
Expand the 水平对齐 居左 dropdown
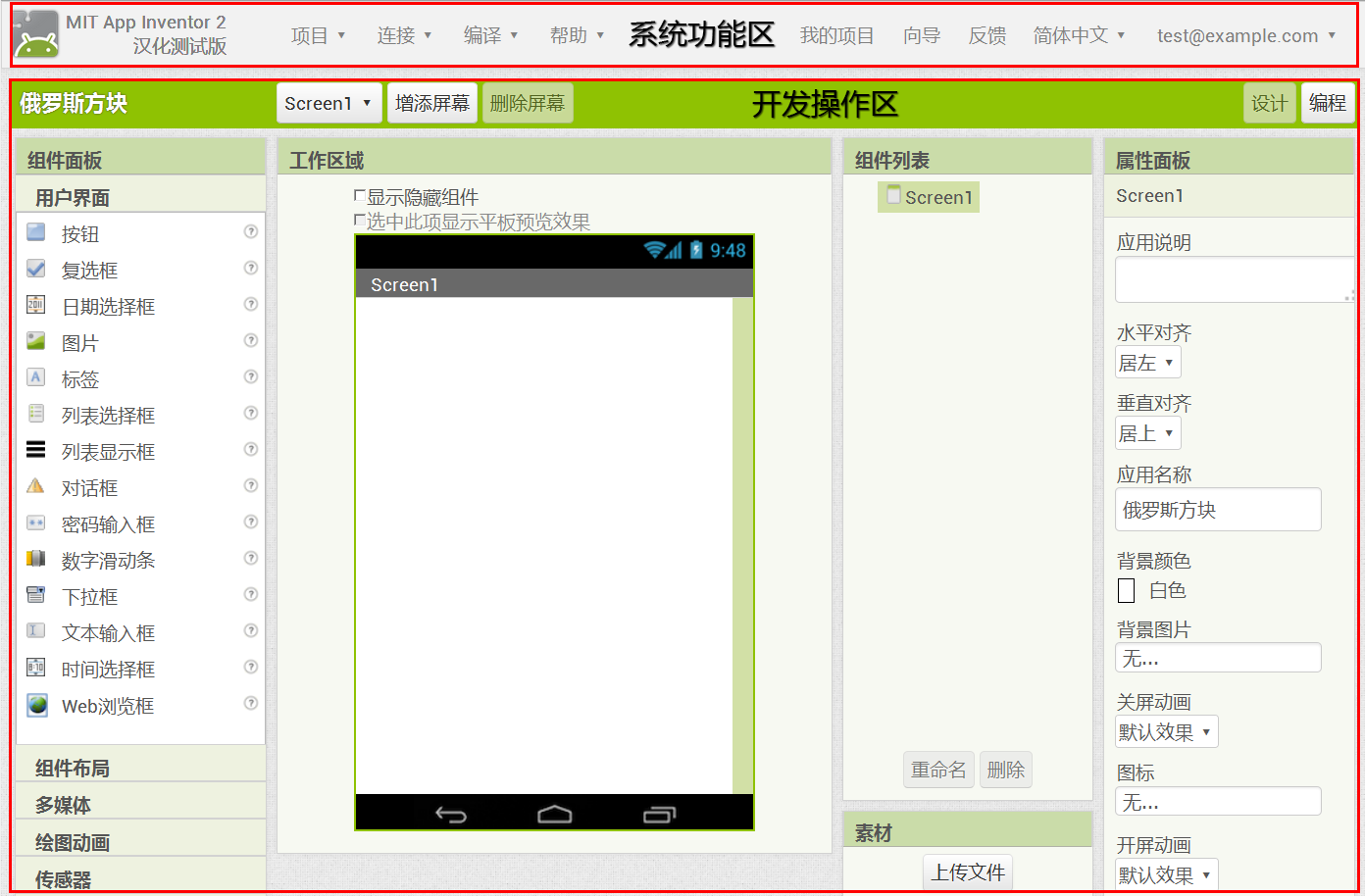tap(1147, 363)
